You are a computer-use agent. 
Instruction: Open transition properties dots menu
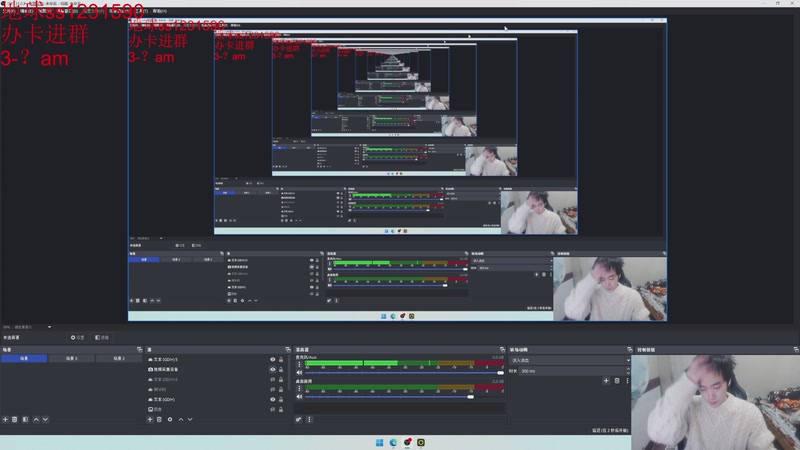[x=627, y=381]
